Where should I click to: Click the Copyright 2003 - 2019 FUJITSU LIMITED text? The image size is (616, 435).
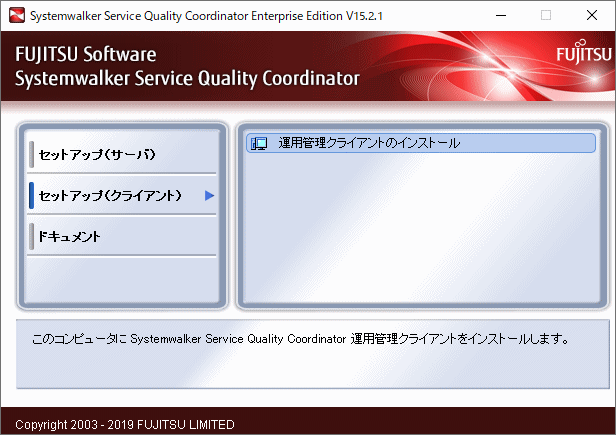(125, 424)
